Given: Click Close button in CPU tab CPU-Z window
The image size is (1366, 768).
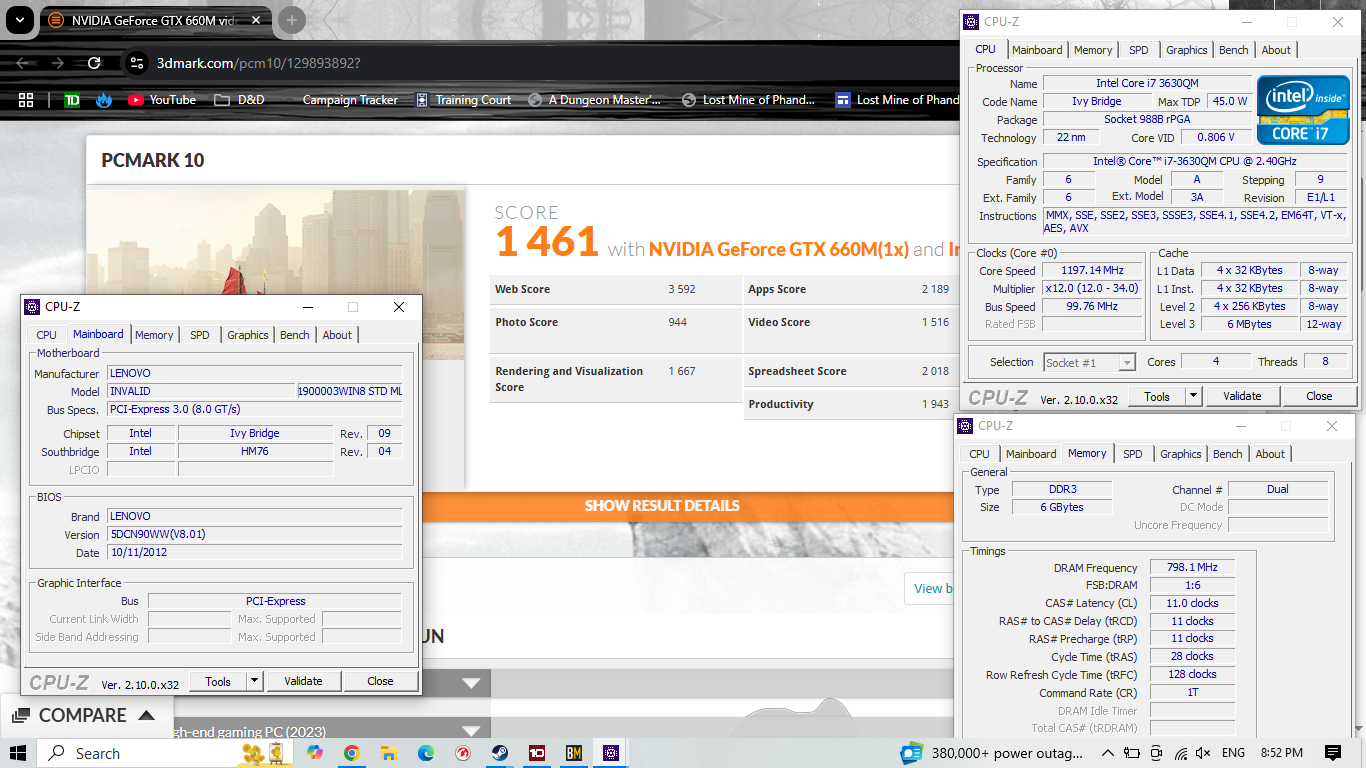Looking at the screenshot, I should [1319, 396].
